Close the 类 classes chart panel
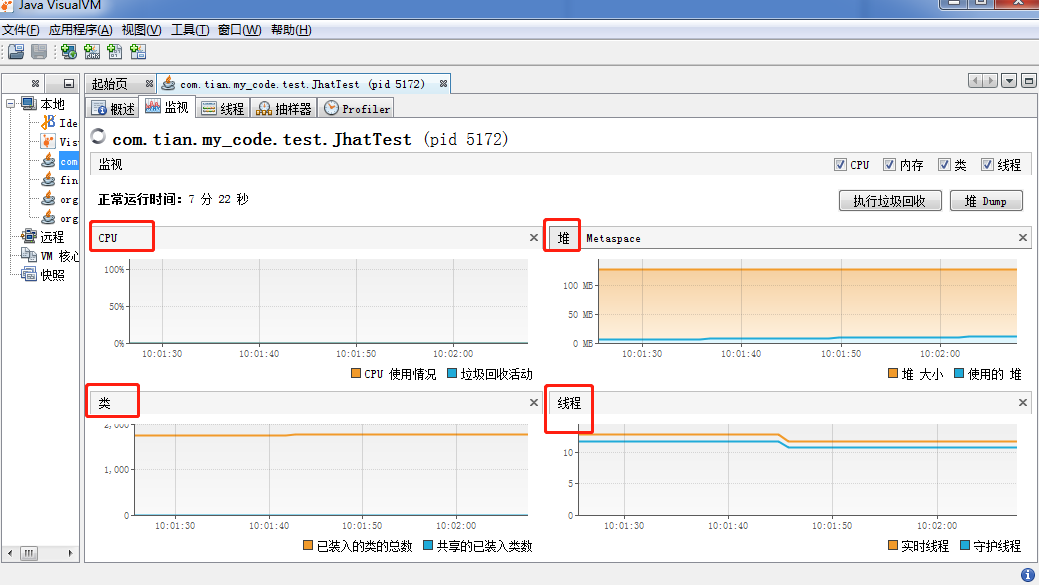Image resolution: width=1039 pixels, height=585 pixels. (534, 402)
